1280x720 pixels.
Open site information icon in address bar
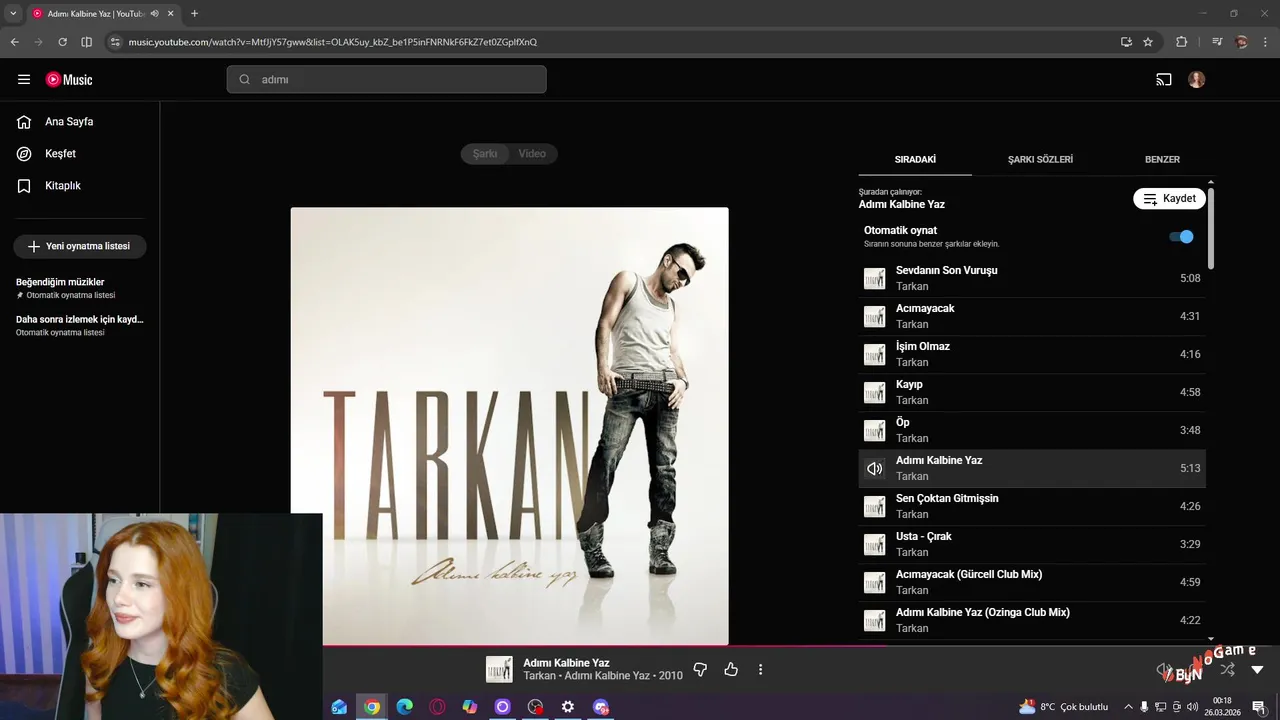115,42
